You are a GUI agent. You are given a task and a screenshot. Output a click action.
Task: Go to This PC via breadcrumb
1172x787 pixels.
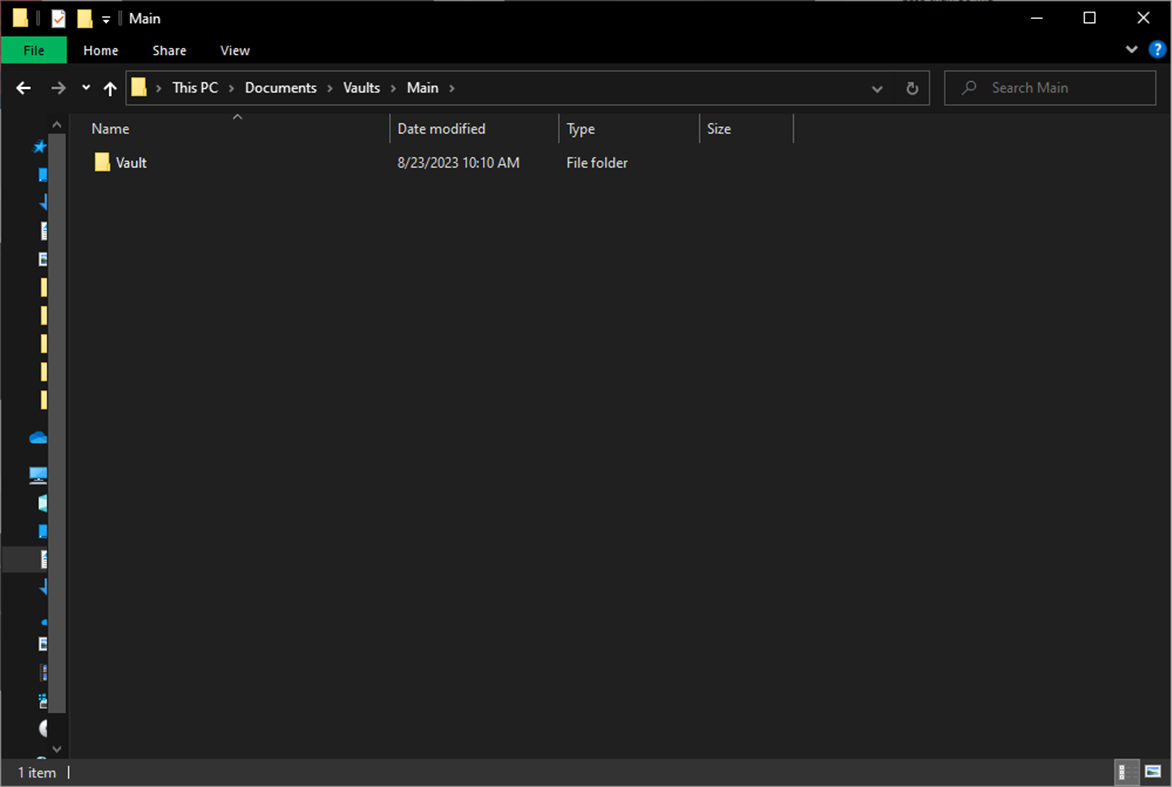[x=194, y=87]
